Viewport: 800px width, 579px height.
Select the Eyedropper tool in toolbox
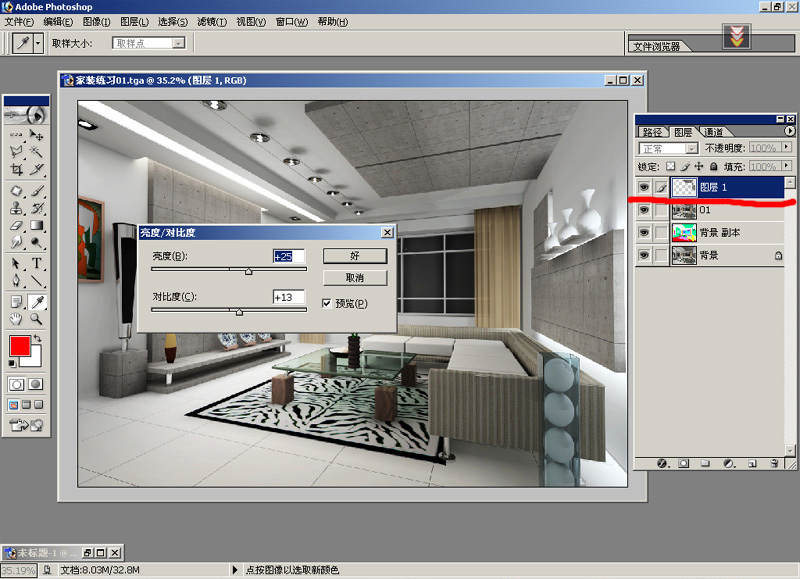[x=36, y=302]
